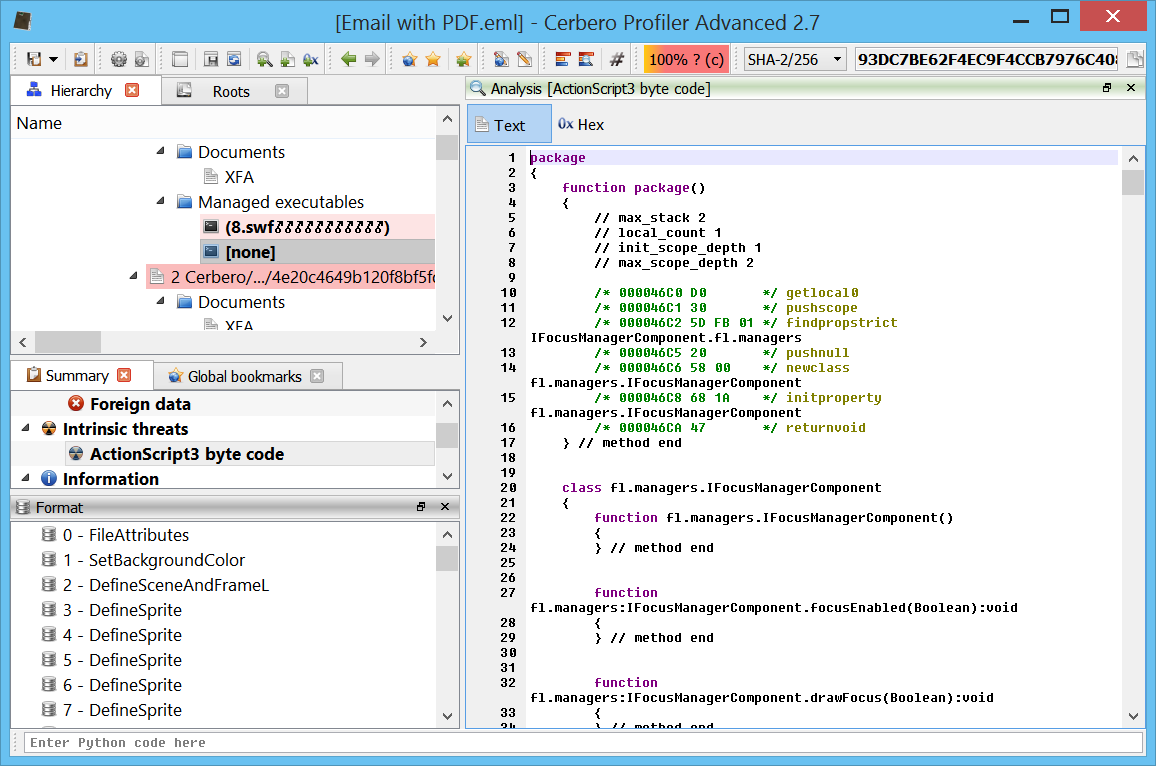This screenshot has height=766, width=1156.
Task: Select 2 - DefineSceneAndFrameL tag
Action: pos(166,585)
